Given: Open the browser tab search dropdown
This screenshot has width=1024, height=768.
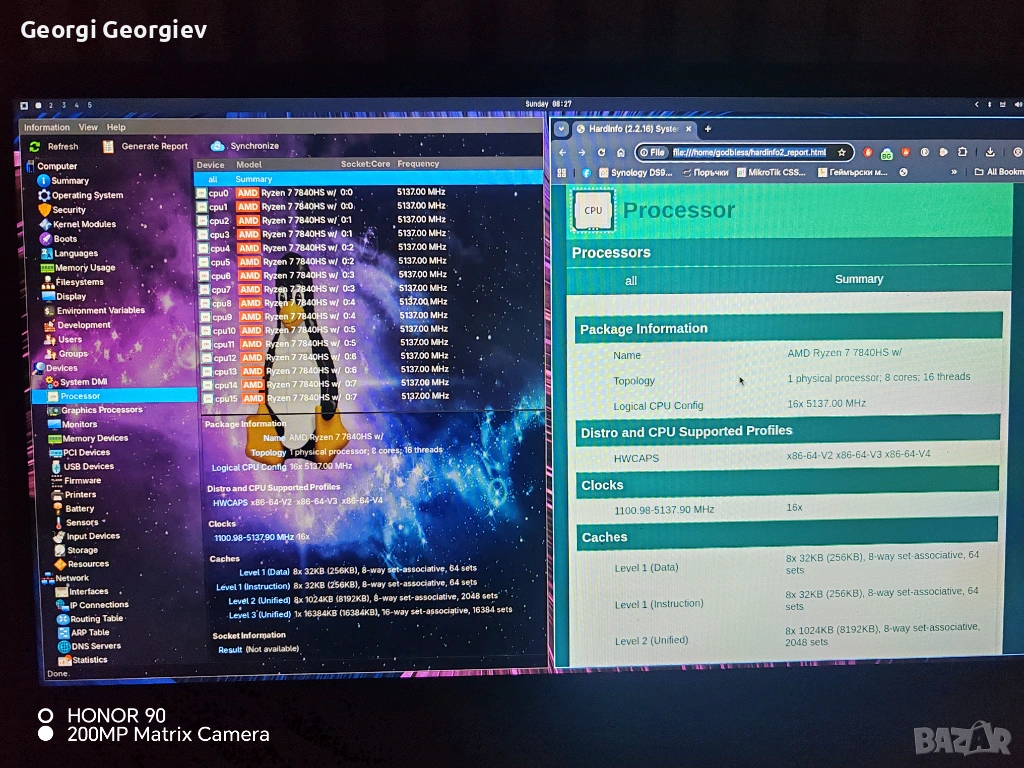Looking at the screenshot, I should [x=561, y=129].
